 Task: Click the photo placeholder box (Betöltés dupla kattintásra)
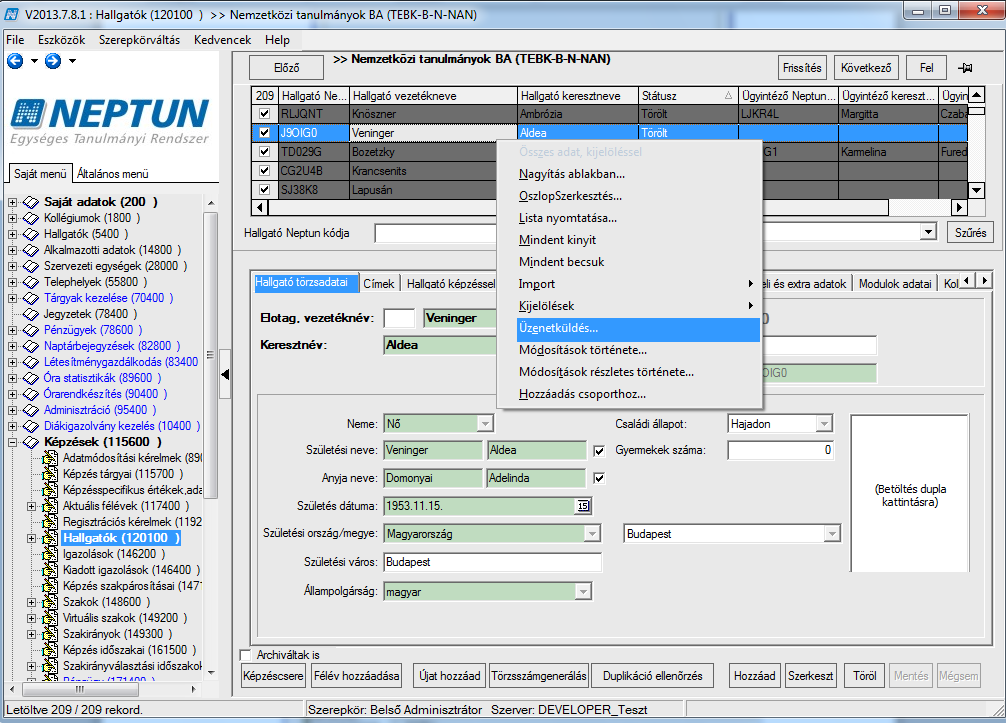click(909, 493)
